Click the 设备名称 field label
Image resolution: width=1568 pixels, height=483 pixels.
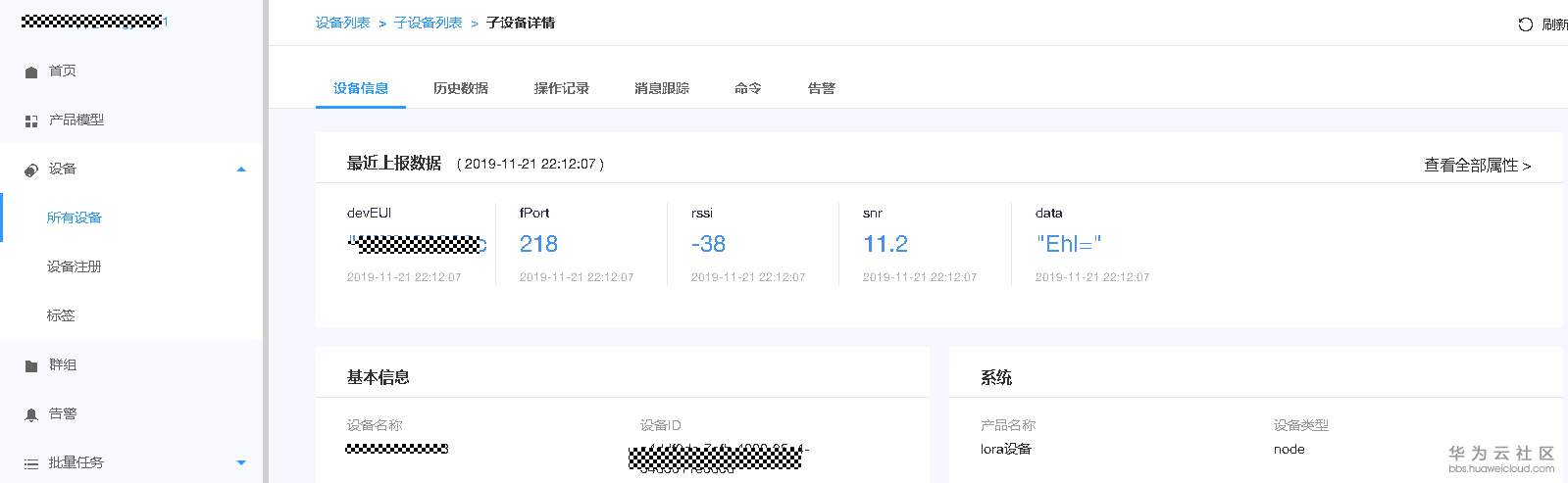coord(375,425)
